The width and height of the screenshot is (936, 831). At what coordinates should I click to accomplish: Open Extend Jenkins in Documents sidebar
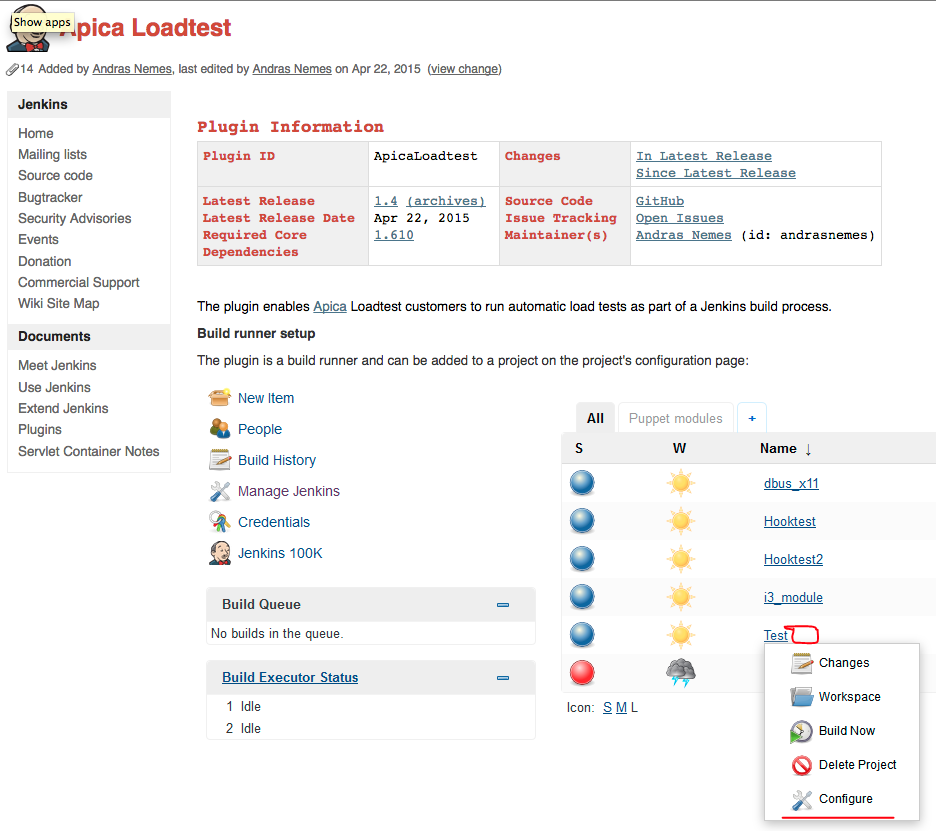tap(63, 408)
